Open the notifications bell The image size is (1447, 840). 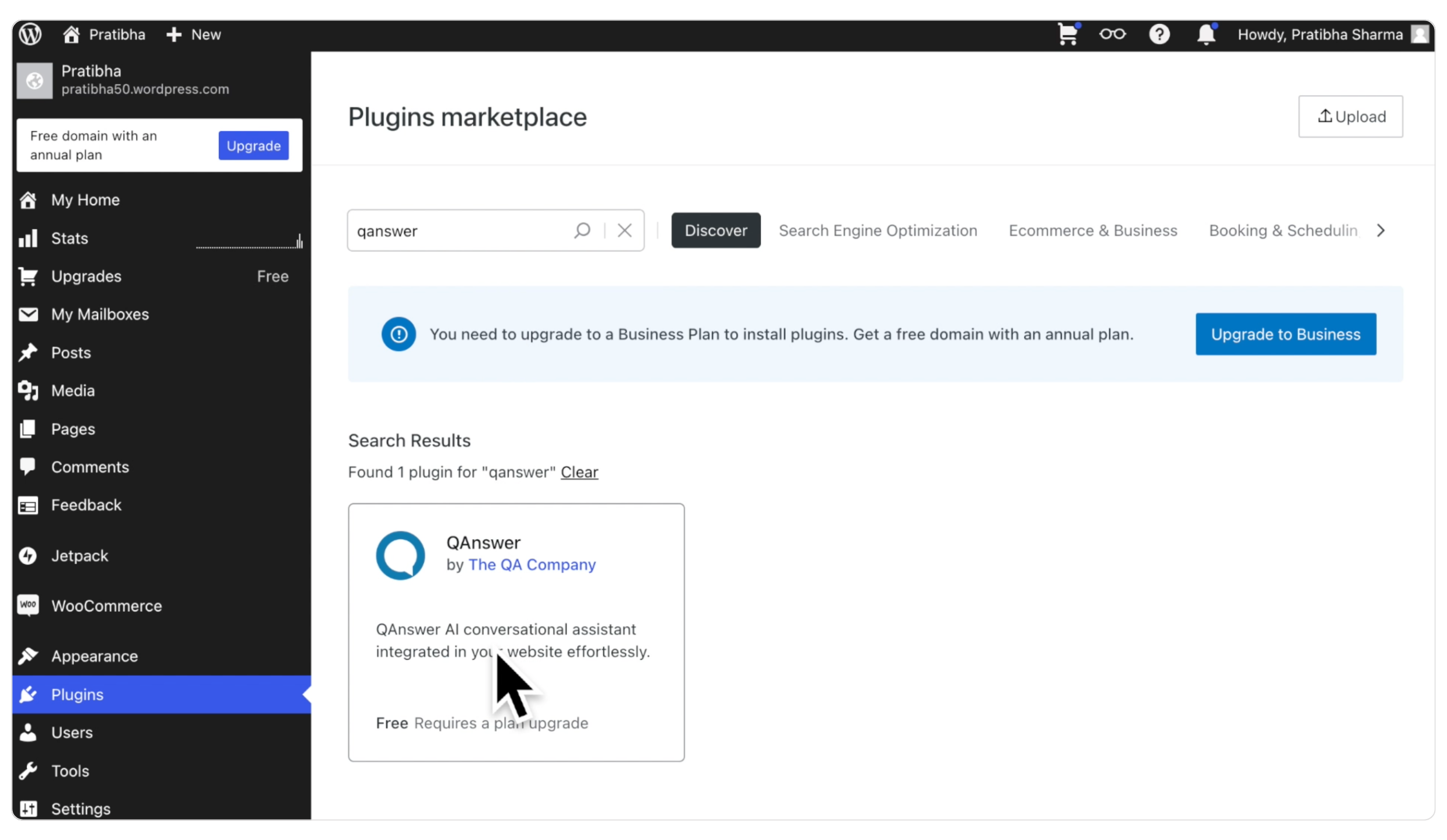[1205, 34]
